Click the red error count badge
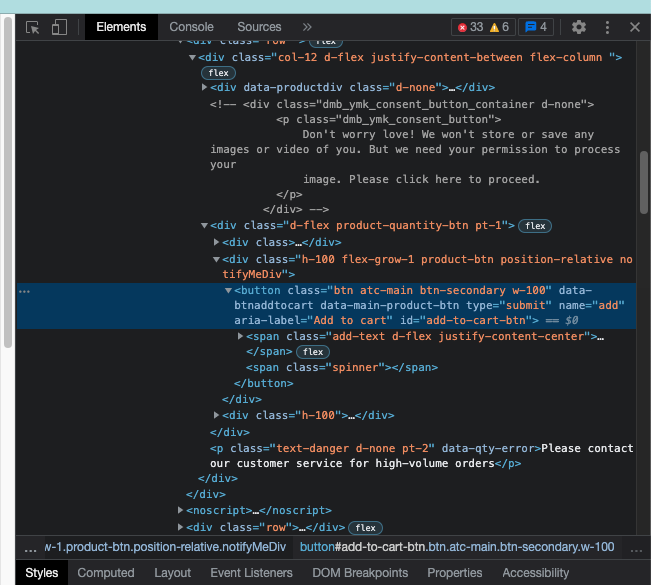Image resolution: width=651 pixels, height=585 pixels. [468, 28]
